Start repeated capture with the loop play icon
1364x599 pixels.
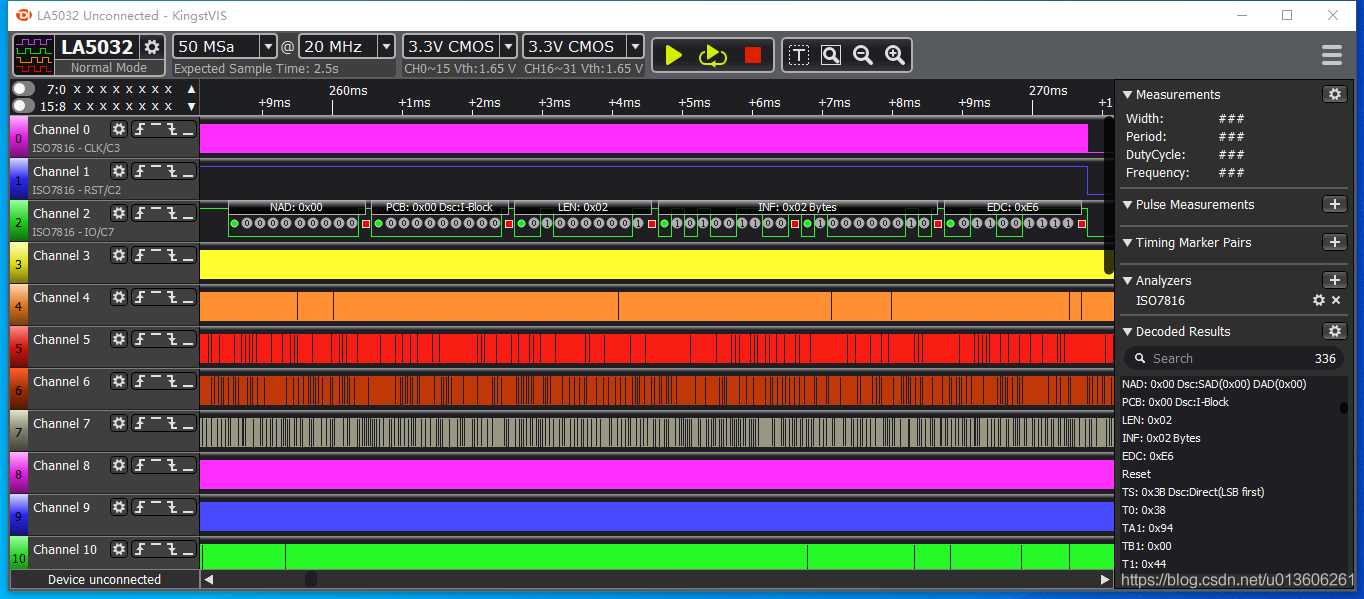click(713, 55)
